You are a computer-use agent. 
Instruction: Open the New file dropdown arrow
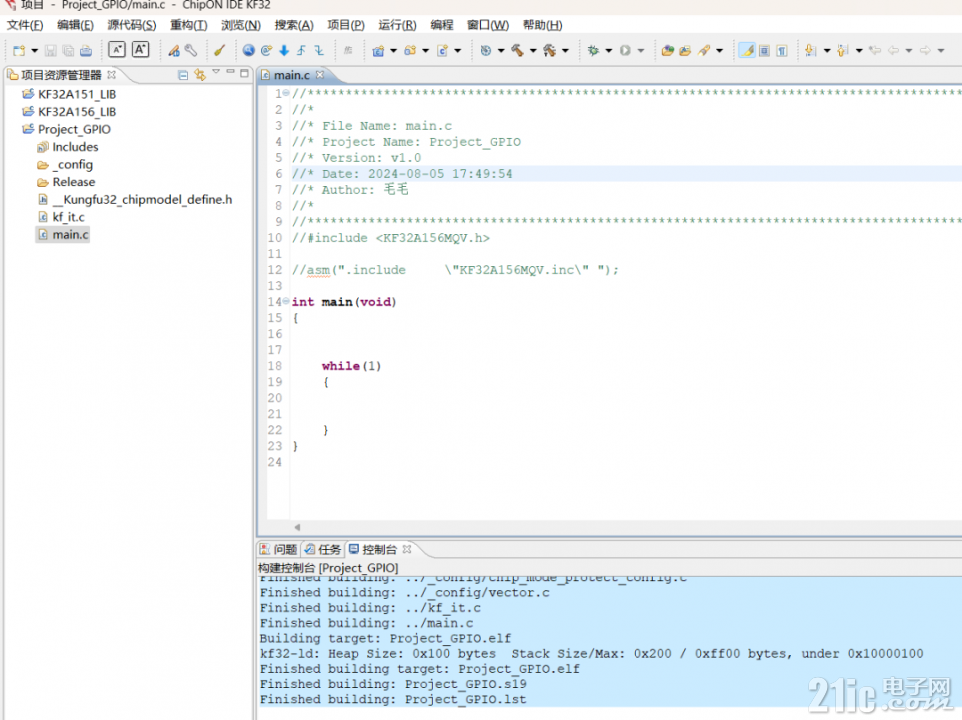(34, 50)
